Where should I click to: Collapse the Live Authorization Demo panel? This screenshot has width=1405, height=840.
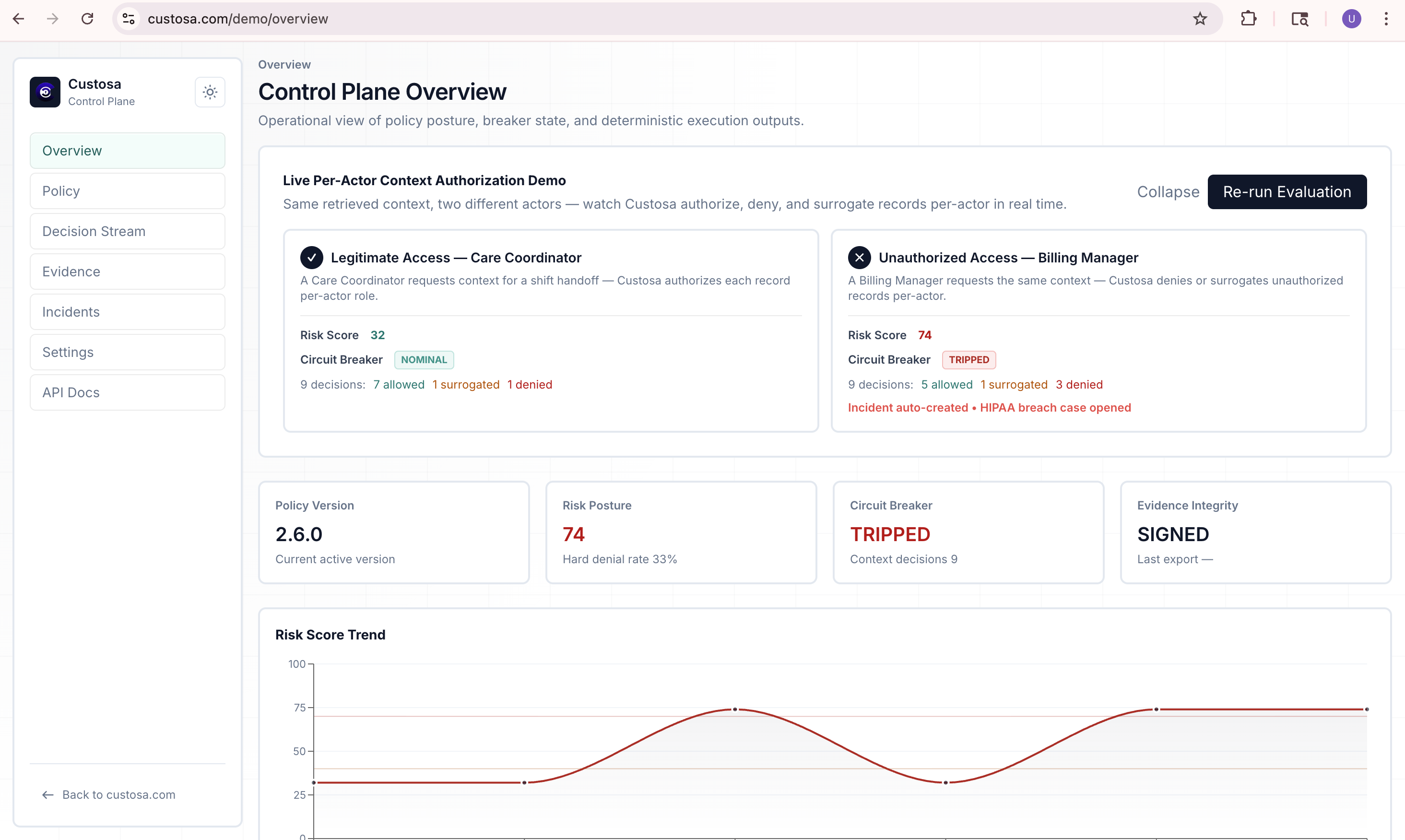click(x=1168, y=192)
